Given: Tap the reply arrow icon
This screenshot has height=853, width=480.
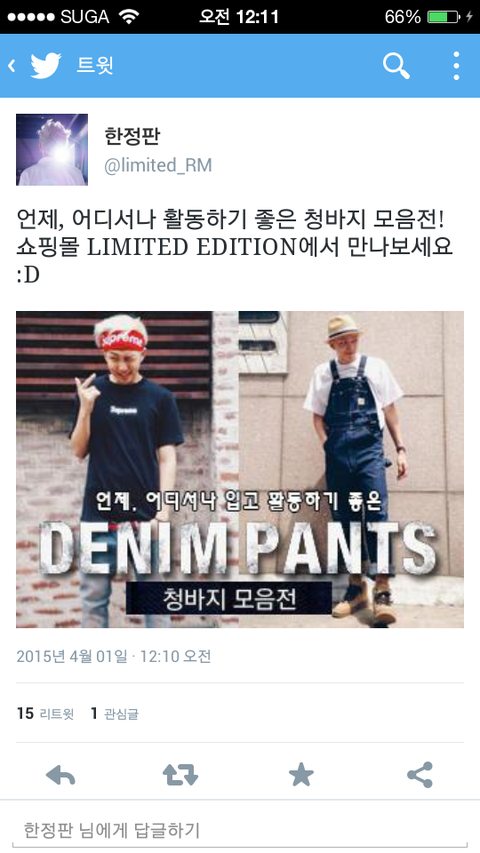Looking at the screenshot, I should point(60,774).
